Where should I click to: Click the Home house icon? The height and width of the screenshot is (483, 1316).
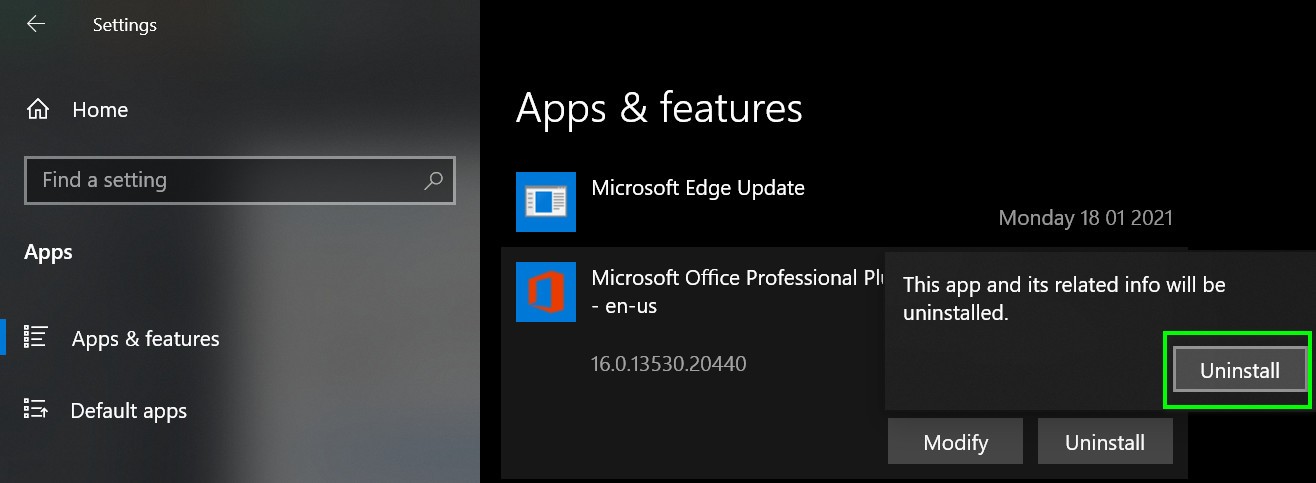(x=38, y=109)
